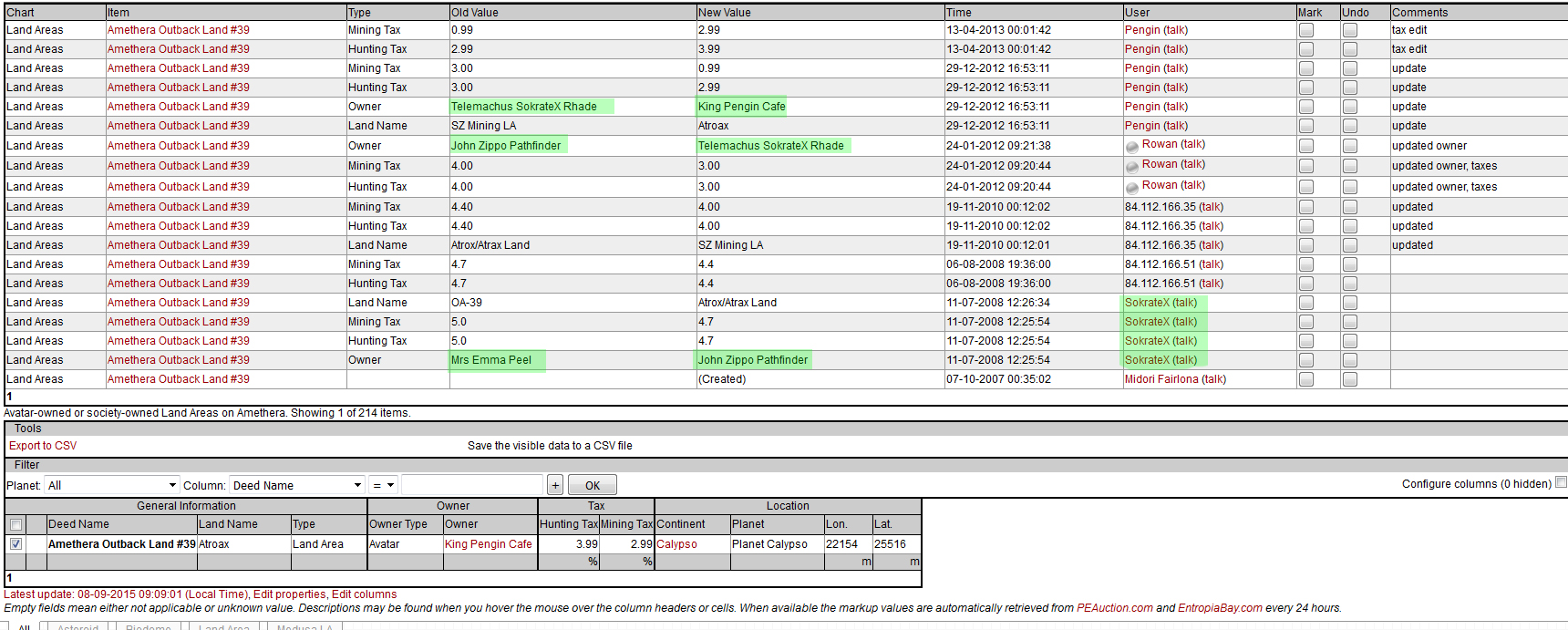Click the Export to CSV link
The width and height of the screenshot is (1568, 630).
pyautogui.click(x=43, y=446)
